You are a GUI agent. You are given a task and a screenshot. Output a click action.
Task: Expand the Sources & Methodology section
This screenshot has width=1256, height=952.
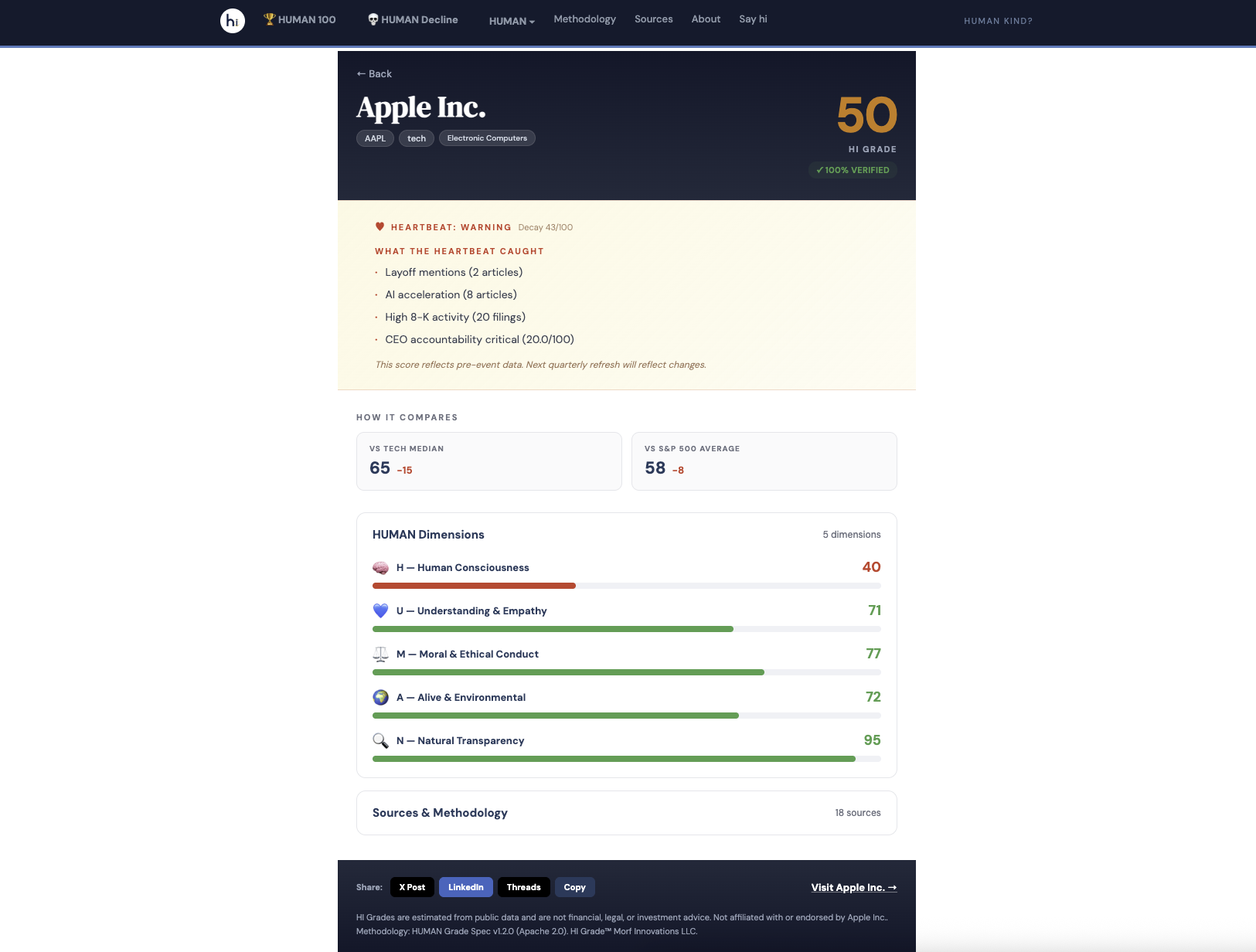[x=627, y=813]
